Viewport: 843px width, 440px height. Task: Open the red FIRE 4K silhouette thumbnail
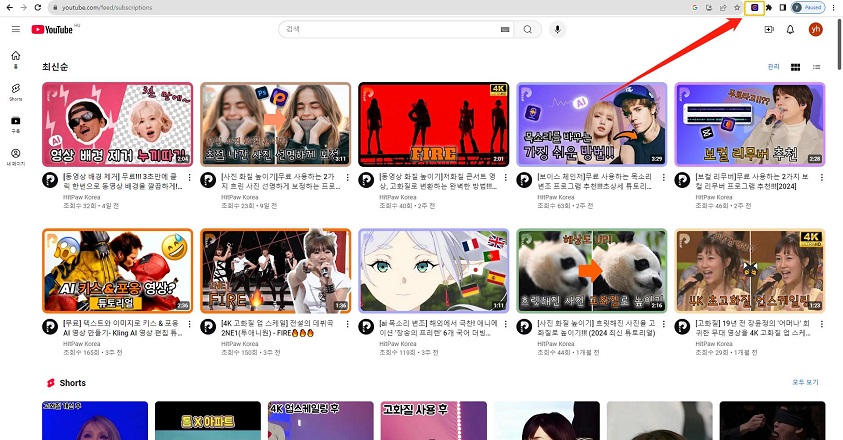coord(433,124)
